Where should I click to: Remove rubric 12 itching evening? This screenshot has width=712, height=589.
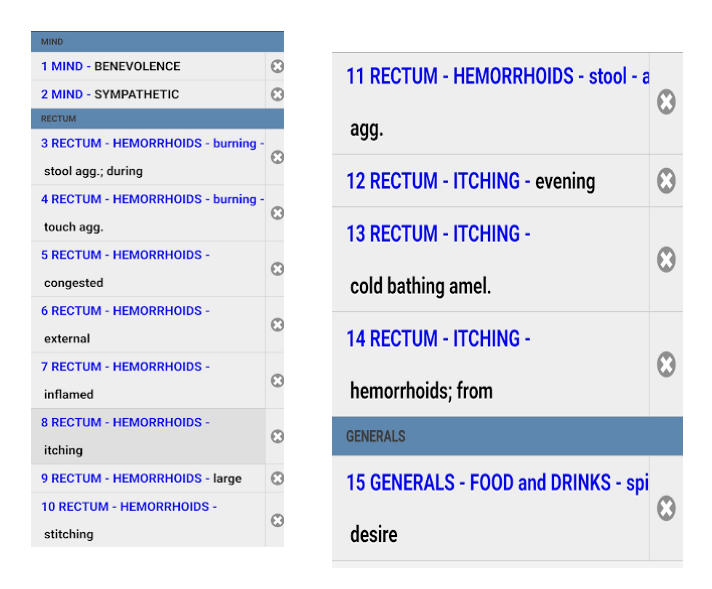pyautogui.click(x=666, y=181)
